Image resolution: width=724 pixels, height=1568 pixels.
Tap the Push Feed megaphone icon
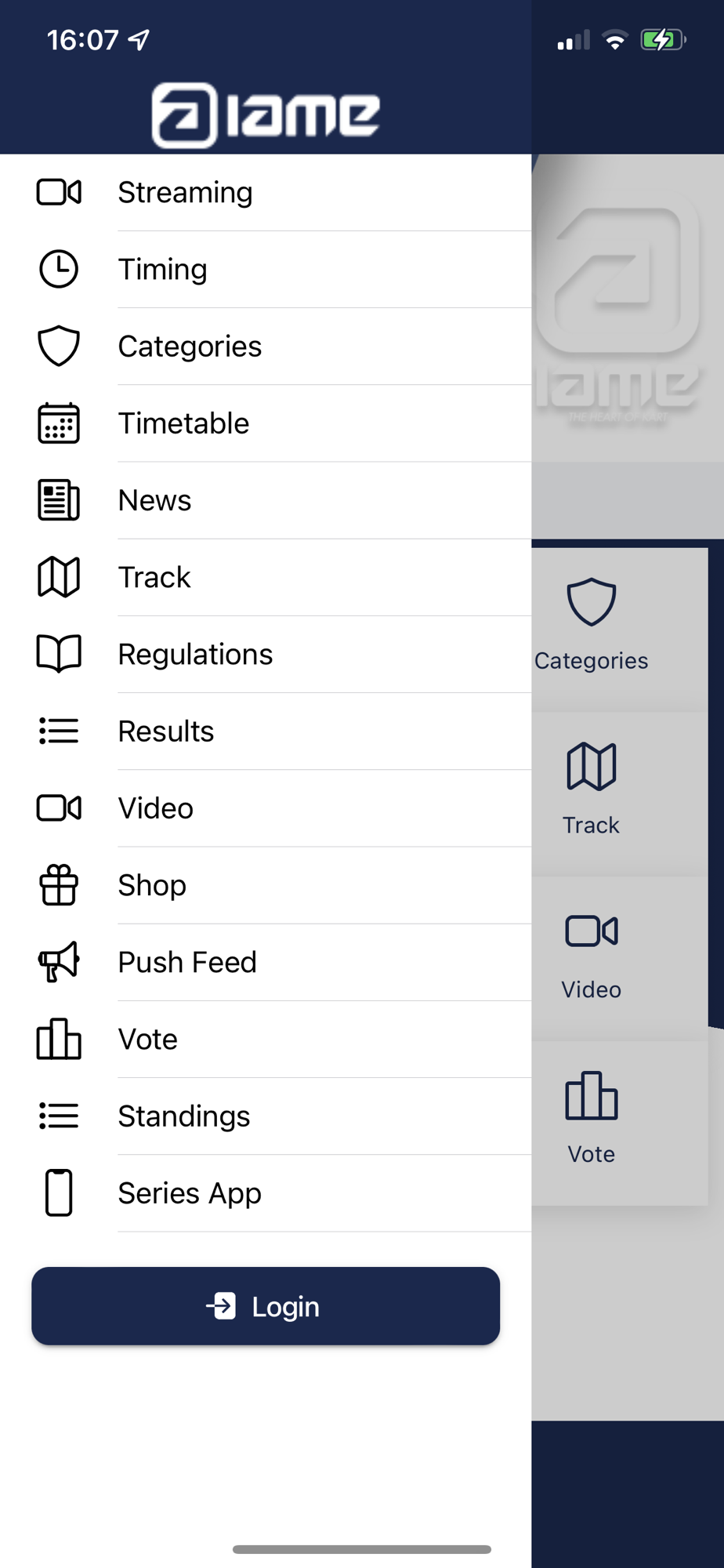[59, 962]
